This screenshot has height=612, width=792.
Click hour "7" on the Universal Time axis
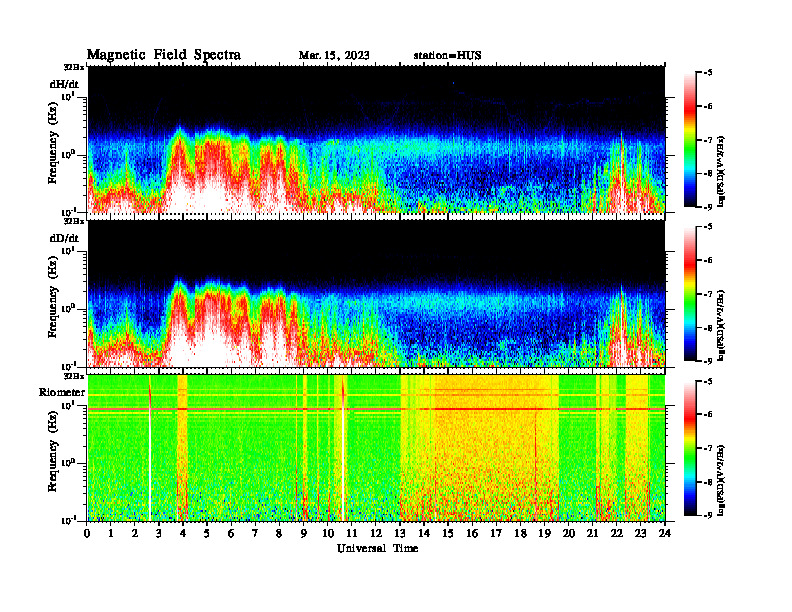(x=255, y=534)
